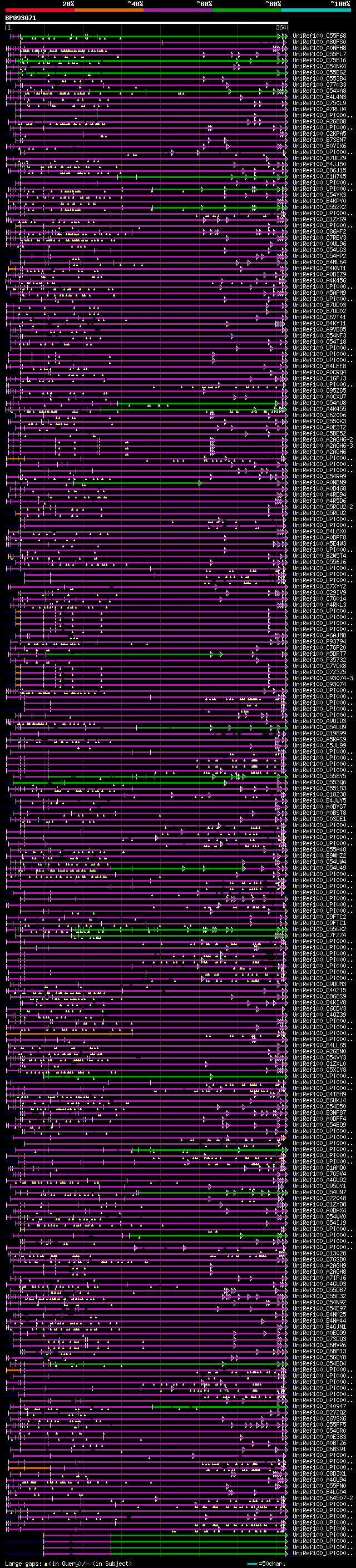Click the red ~20% identity legend segment

pyautogui.click(x=39, y=10)
